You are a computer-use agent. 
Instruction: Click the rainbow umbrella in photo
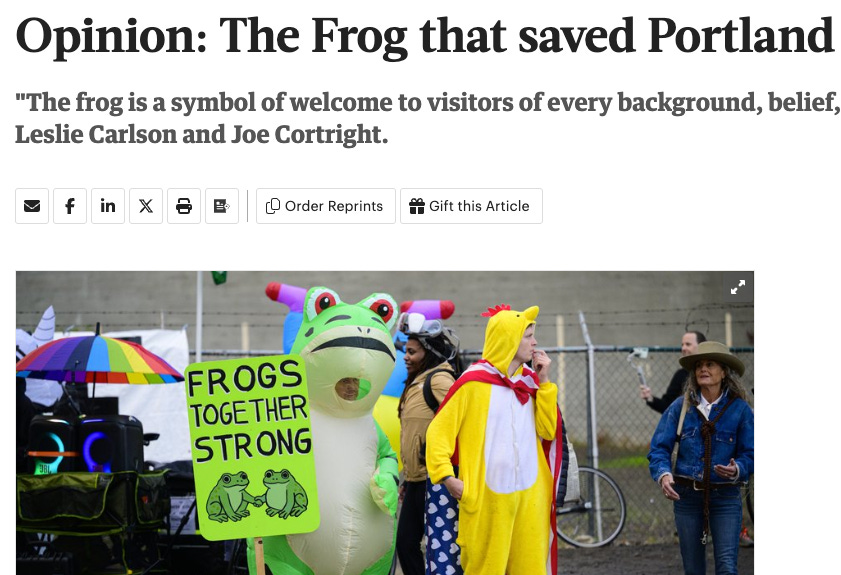tap(100, 359)
